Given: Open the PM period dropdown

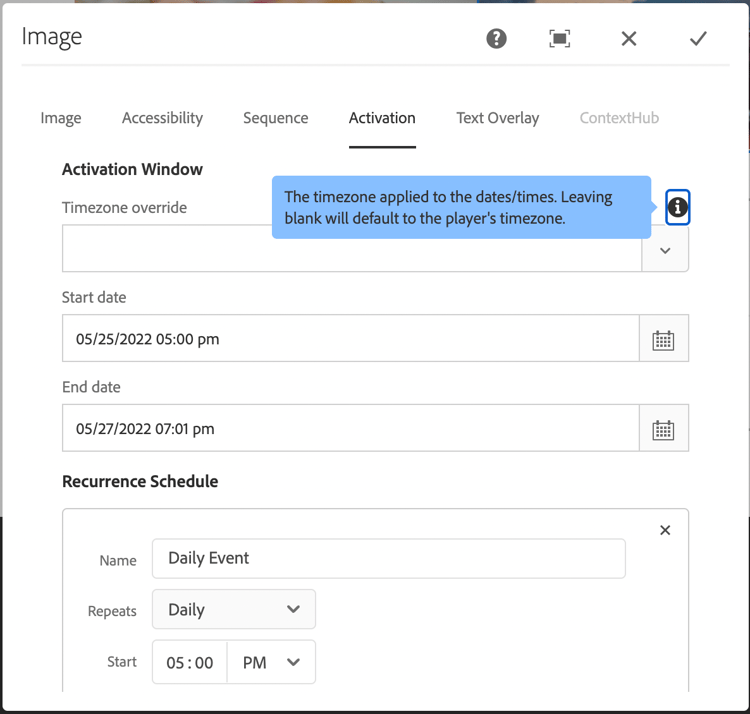Looking at the screenshot, I should click(x=271, y=662).
